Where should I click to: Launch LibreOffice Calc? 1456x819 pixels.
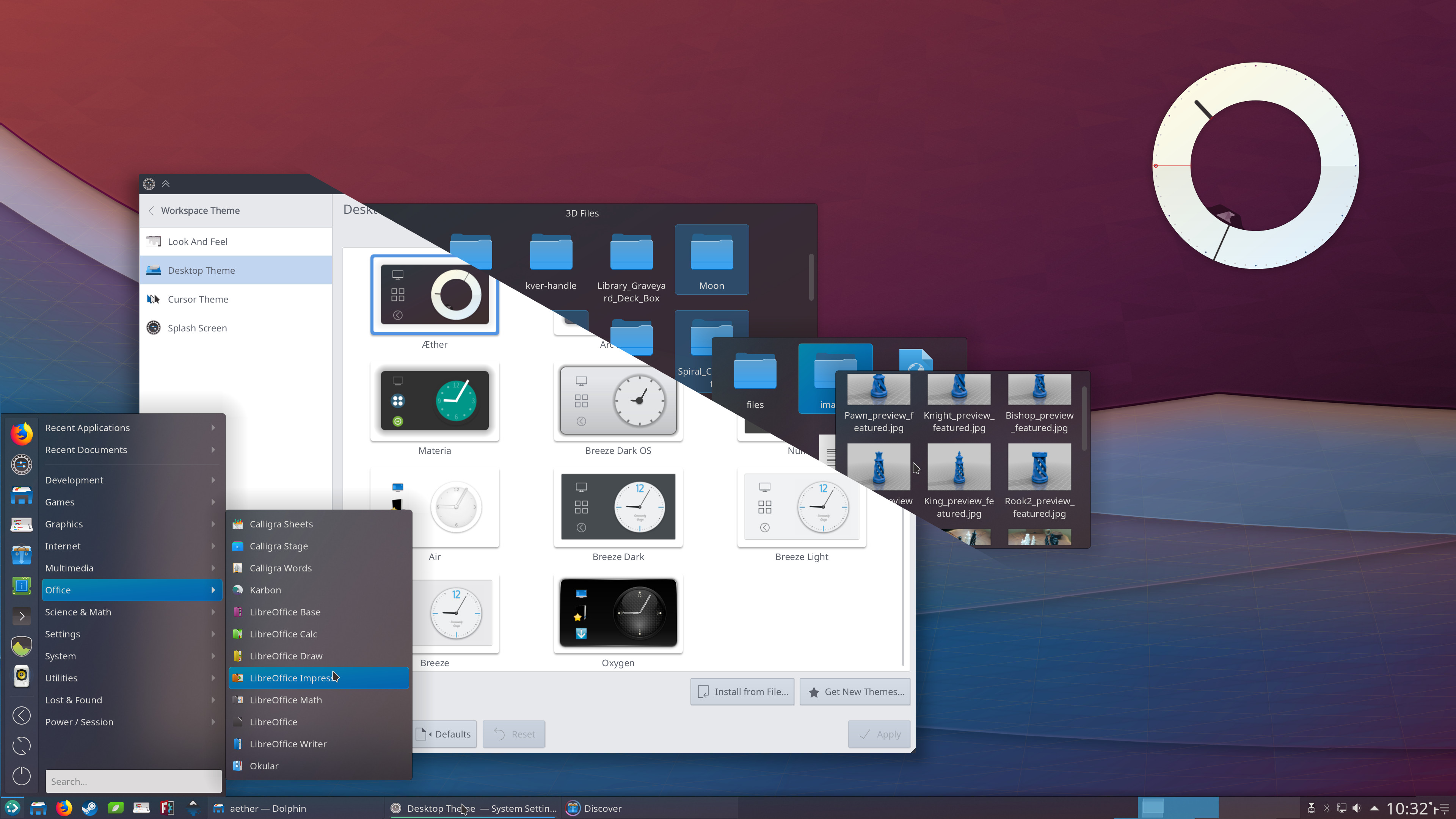pyautogui.click(x=318, y=634)
